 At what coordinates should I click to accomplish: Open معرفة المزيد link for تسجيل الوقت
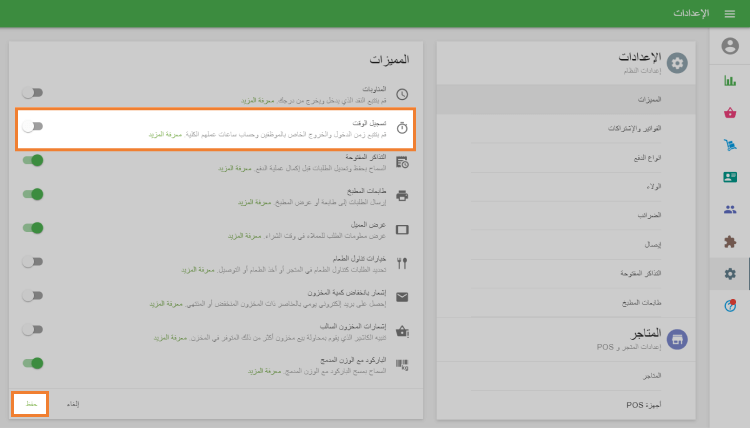pos(165,134)
